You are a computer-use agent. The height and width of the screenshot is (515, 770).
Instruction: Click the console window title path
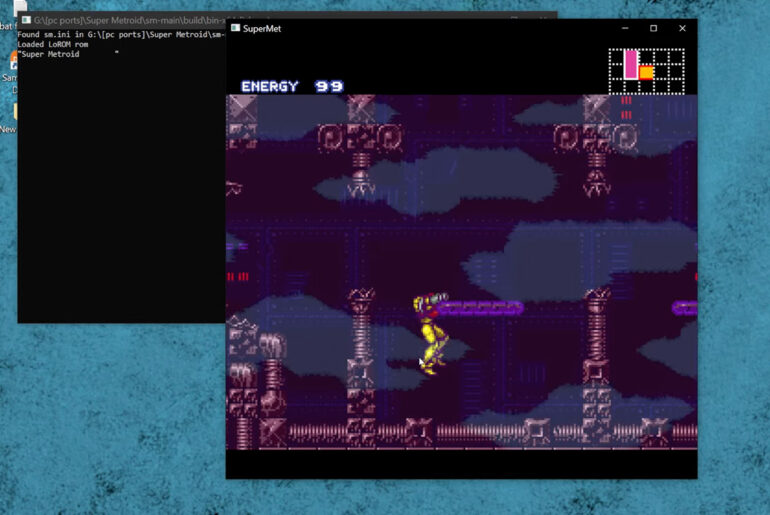130,21
